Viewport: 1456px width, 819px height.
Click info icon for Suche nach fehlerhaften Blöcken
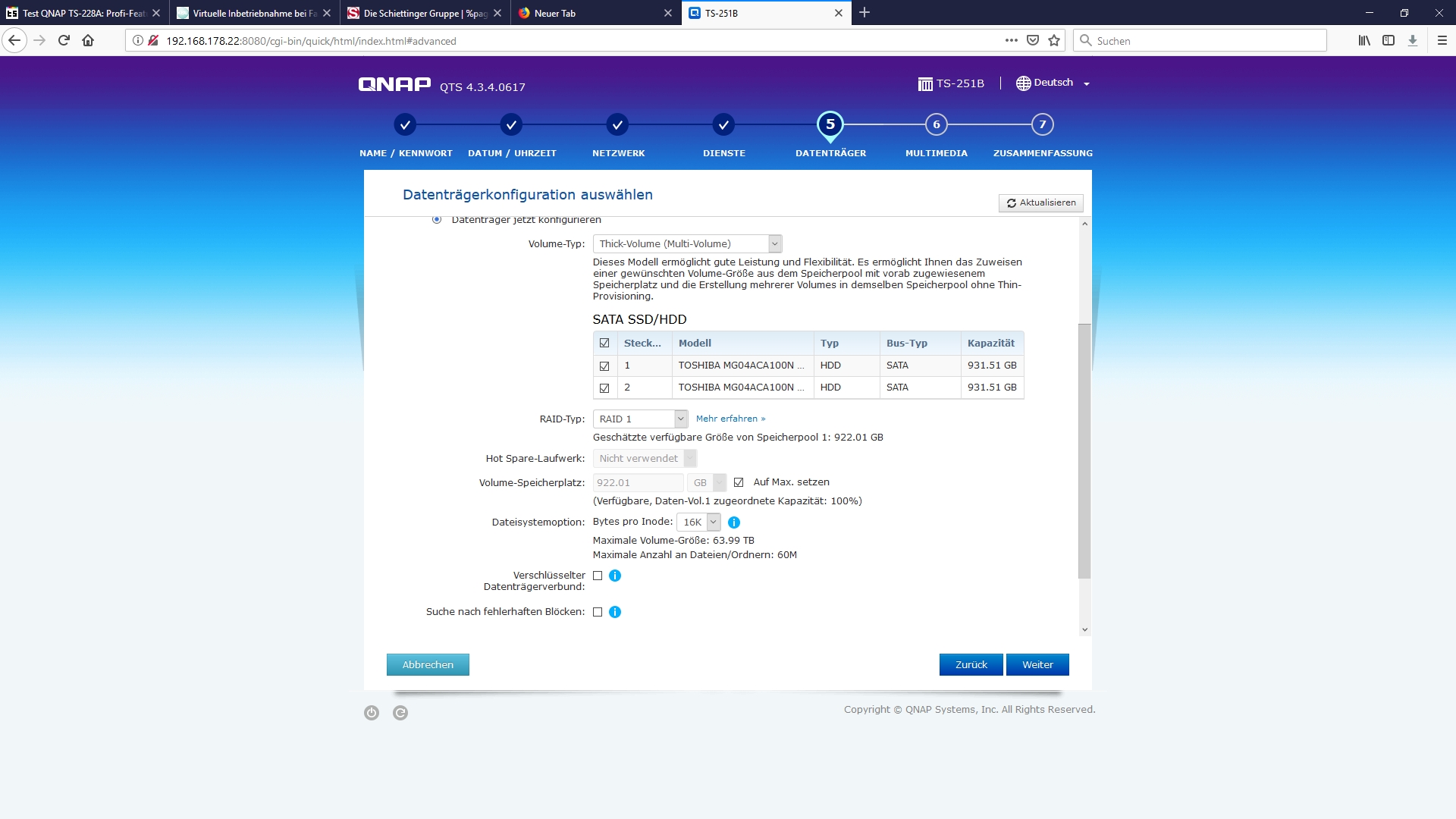(615, 612)
